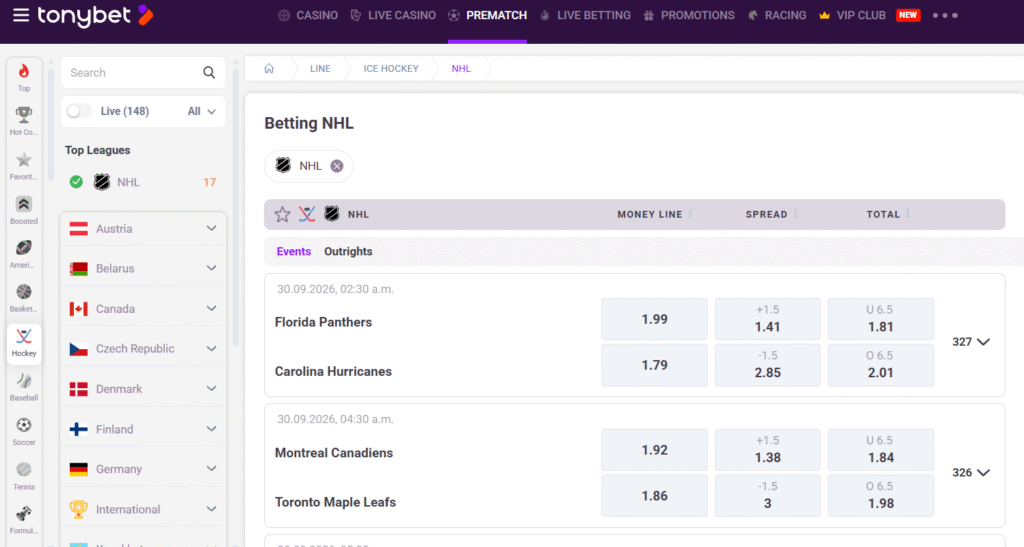
Task: Select Basketball sidebar icon
Action: point(24,292)
